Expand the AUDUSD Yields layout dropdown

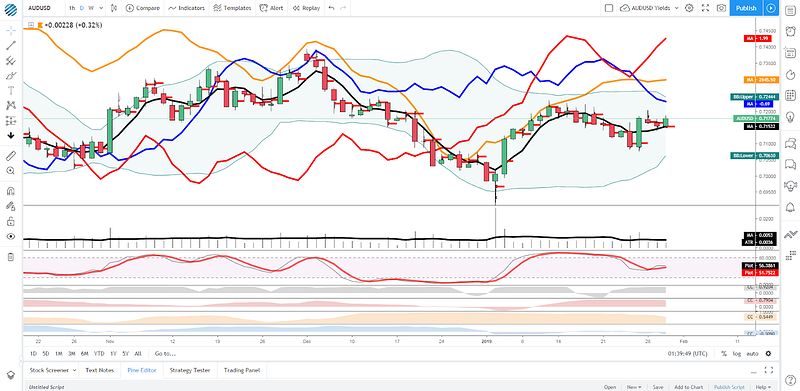(677, 8)
